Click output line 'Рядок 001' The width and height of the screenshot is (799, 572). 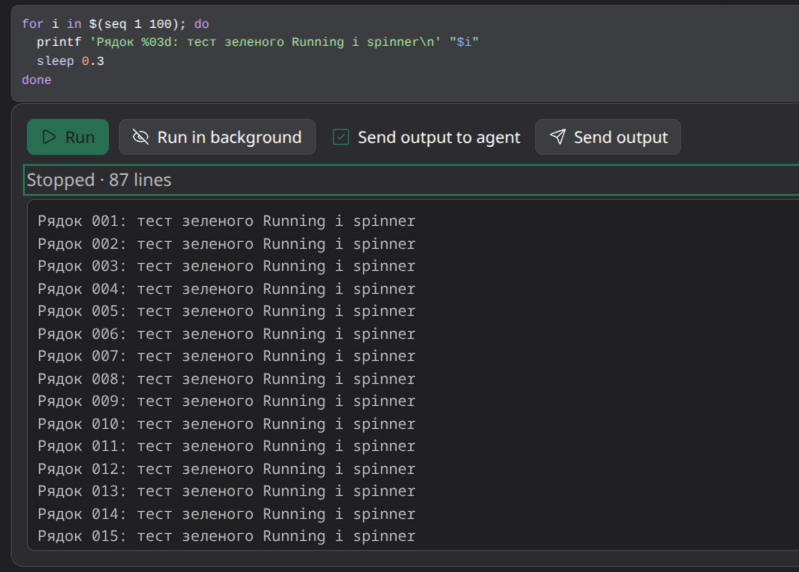[x=227, y=221]
